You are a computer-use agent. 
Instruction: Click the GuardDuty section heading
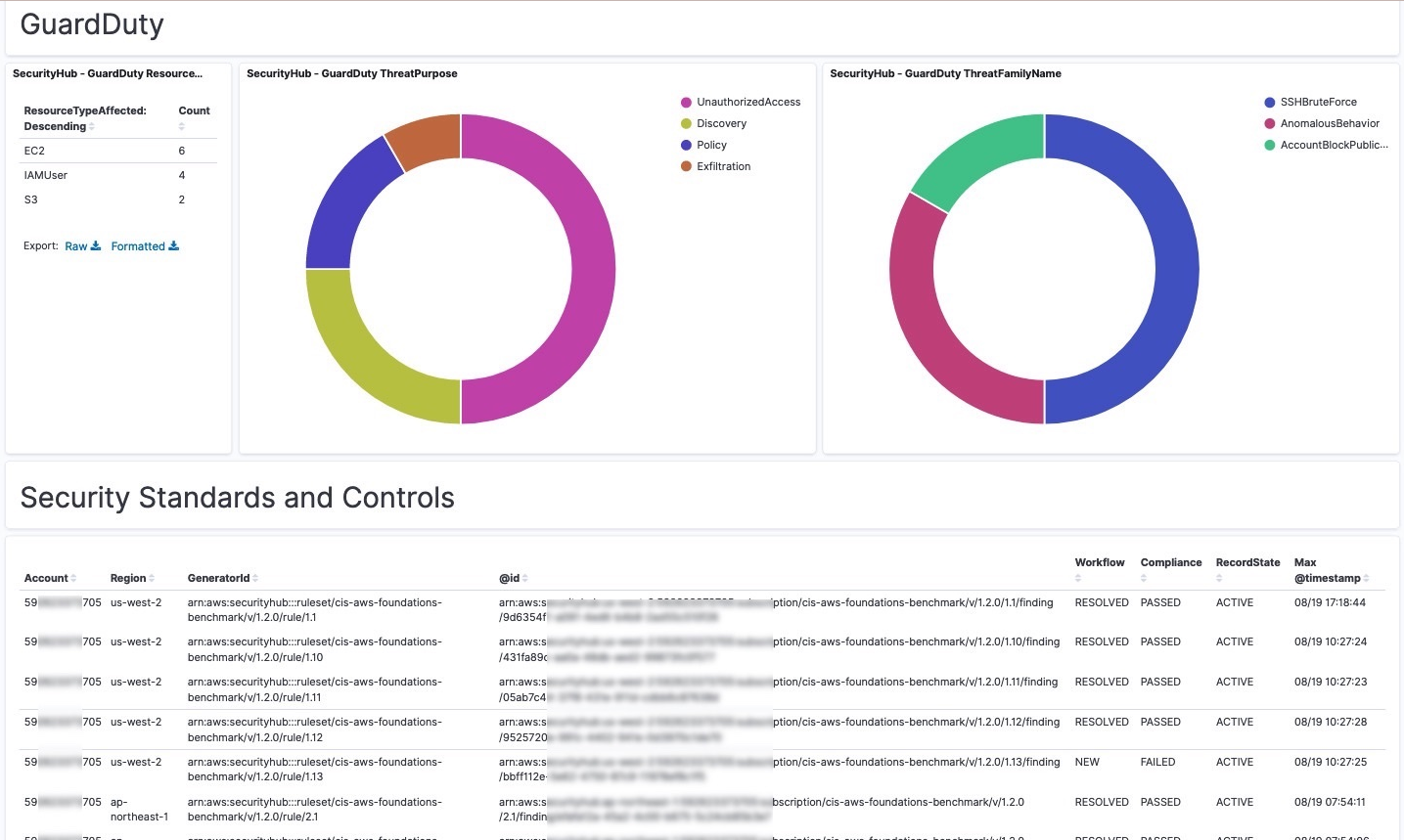tap(92, 24)
